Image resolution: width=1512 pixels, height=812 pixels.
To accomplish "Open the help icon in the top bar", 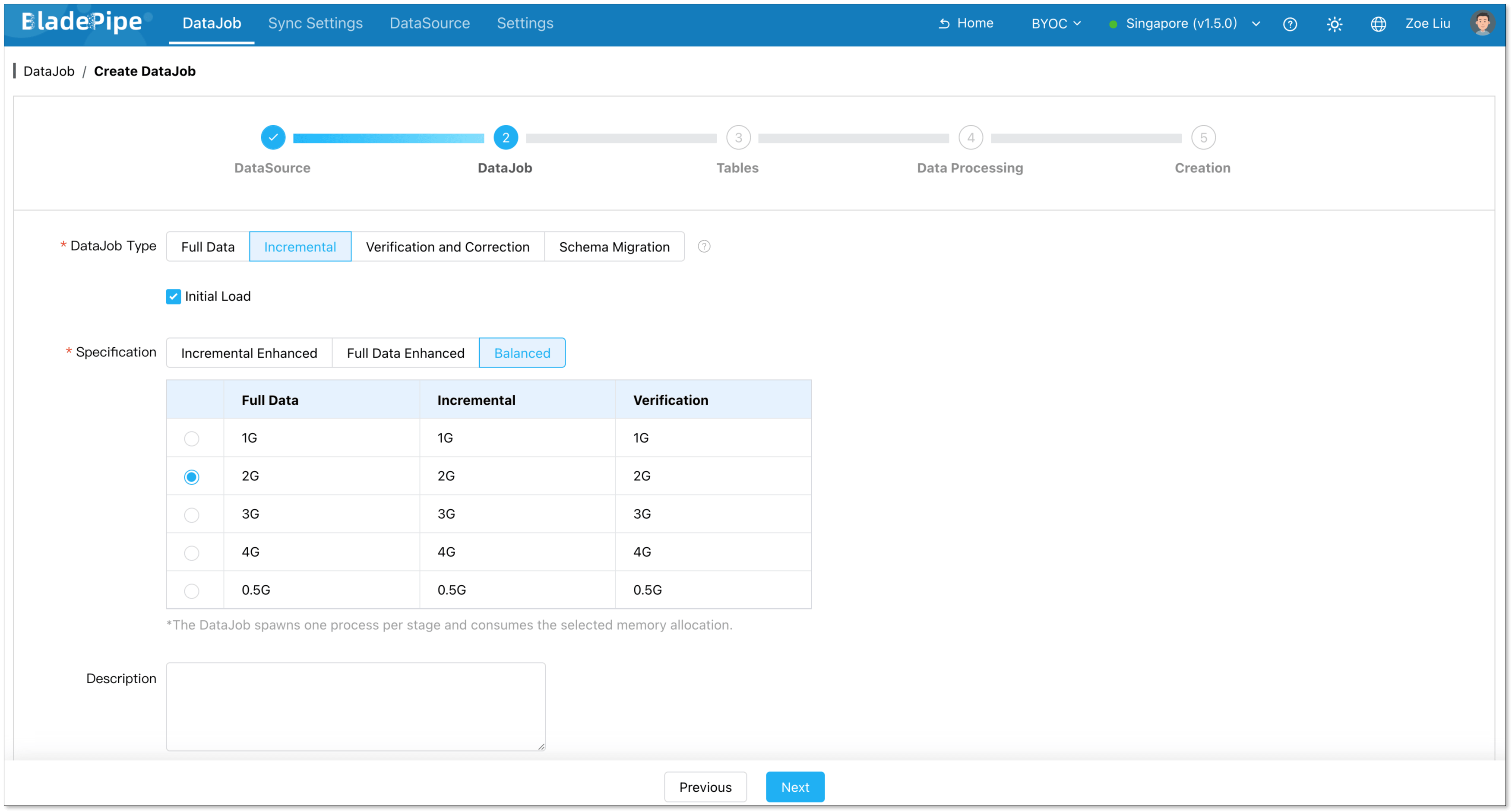I will pyautogui.click(x=1291, y=23).
